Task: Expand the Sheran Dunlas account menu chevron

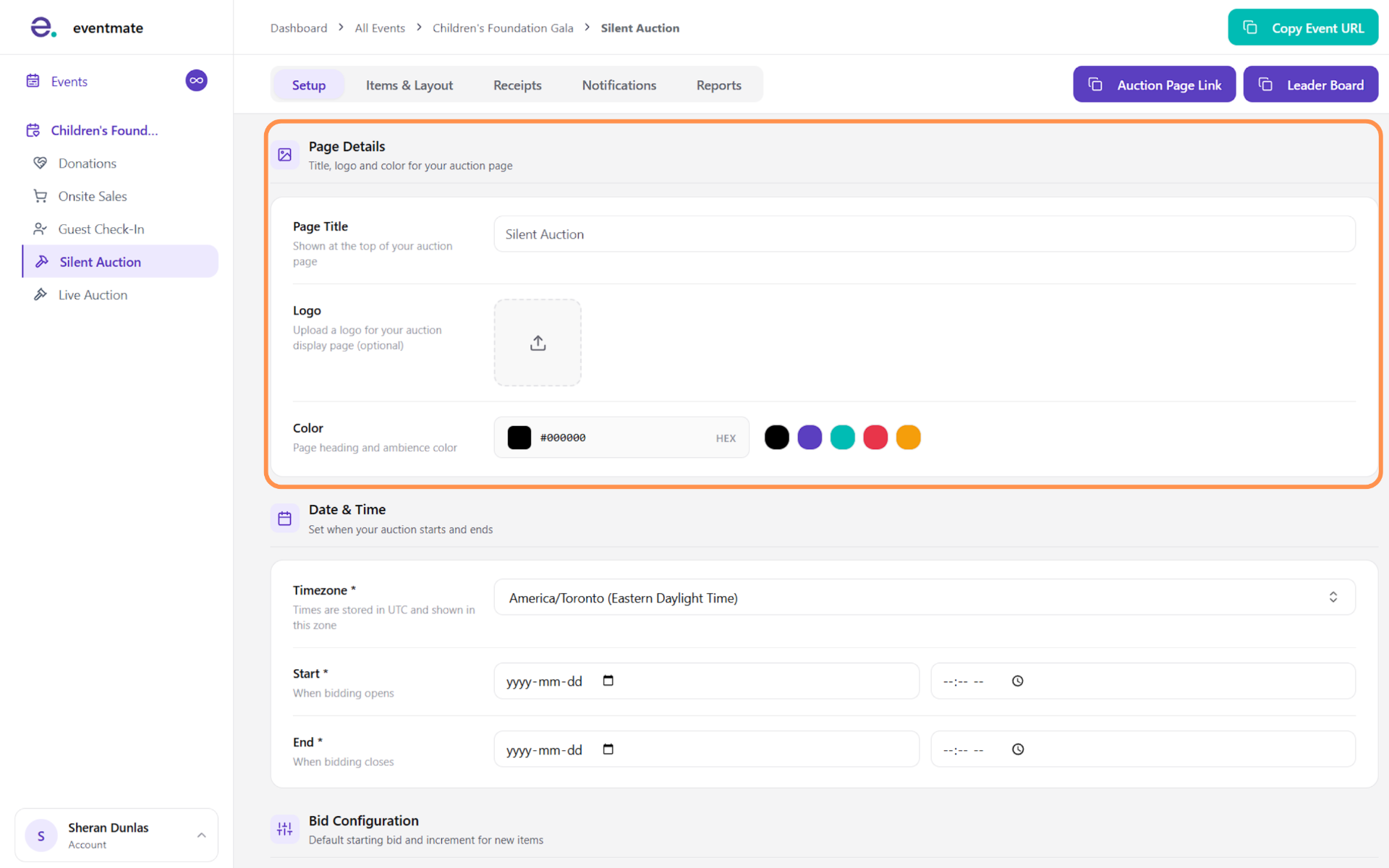Action: pyautogui.click(x=202, y=835)
